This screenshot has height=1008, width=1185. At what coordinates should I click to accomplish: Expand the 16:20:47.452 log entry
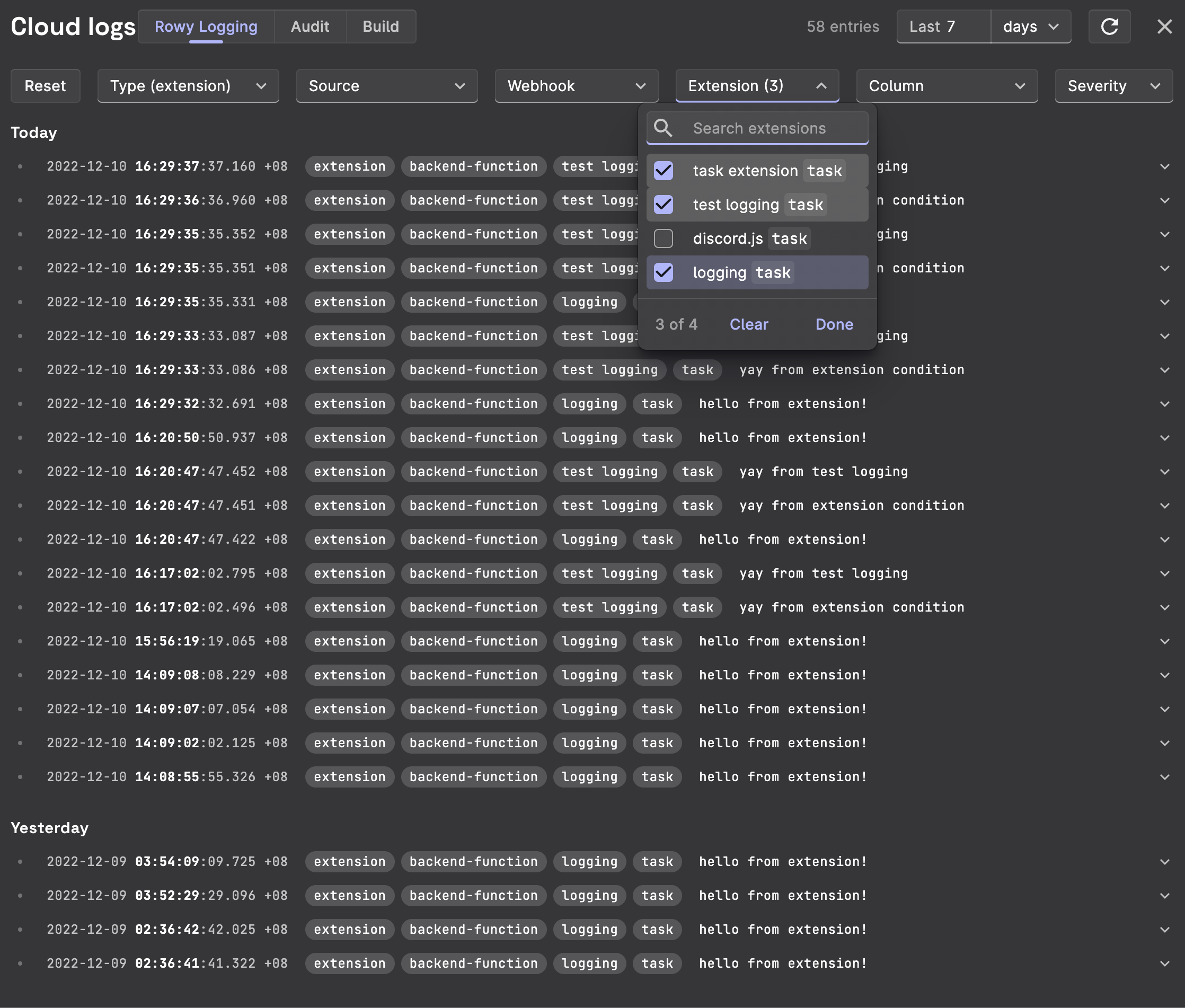pyautogui.click(x=1164, y=472)
